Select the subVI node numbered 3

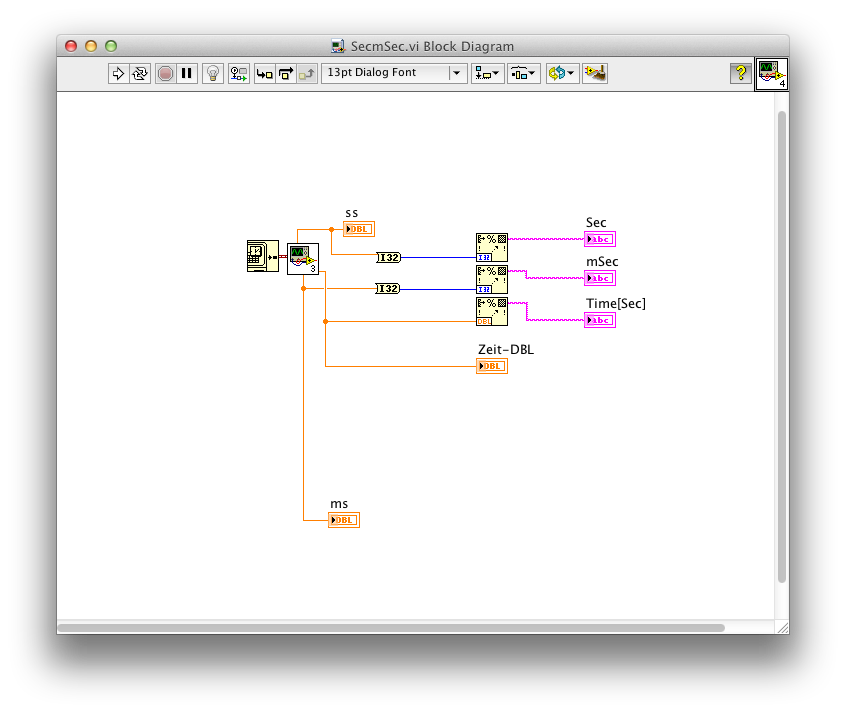303,259
